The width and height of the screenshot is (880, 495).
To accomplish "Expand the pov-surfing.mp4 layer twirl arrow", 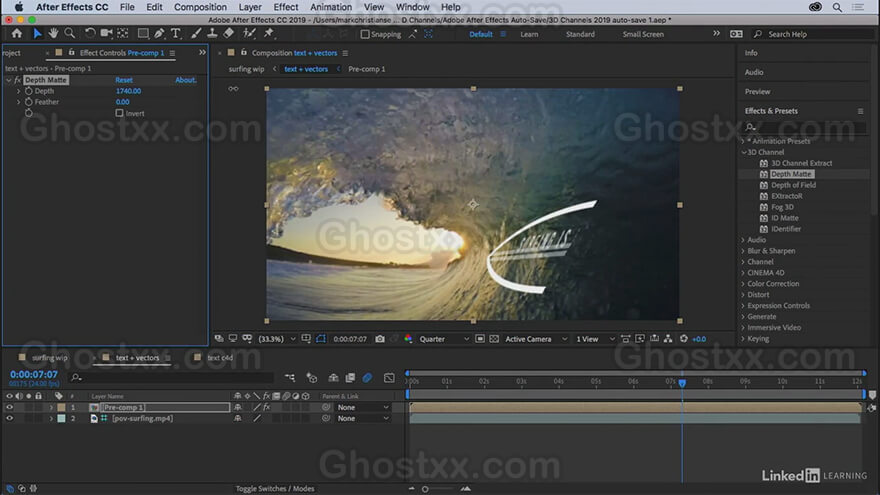I will 51,419.
